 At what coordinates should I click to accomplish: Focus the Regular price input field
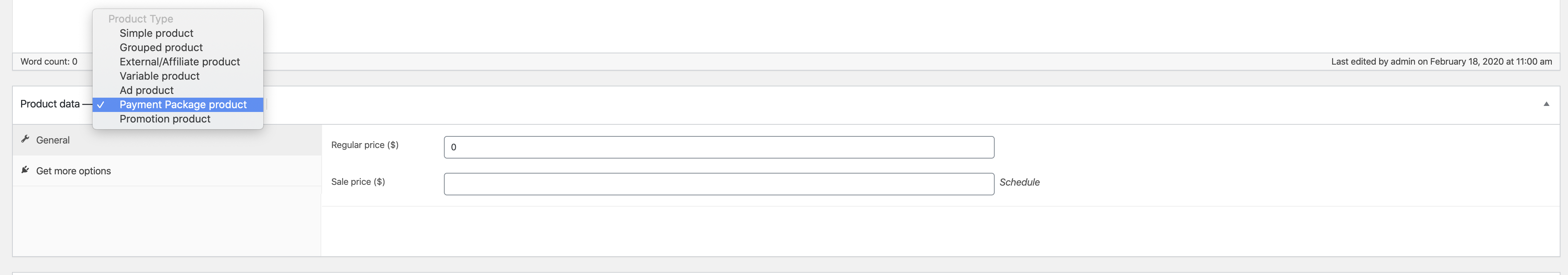pyautogui.click(x=719, y=147)
